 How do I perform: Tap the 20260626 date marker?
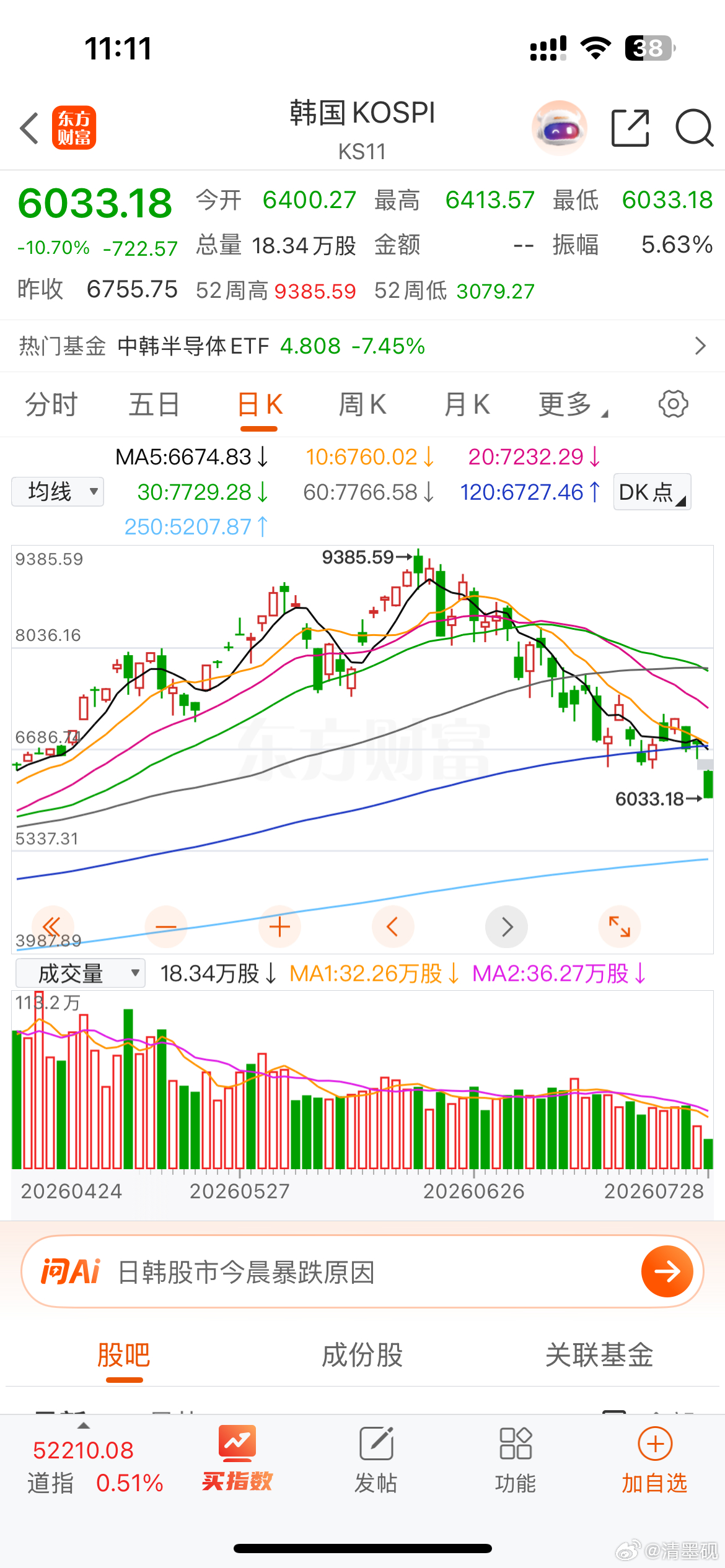coord(473,1191)
